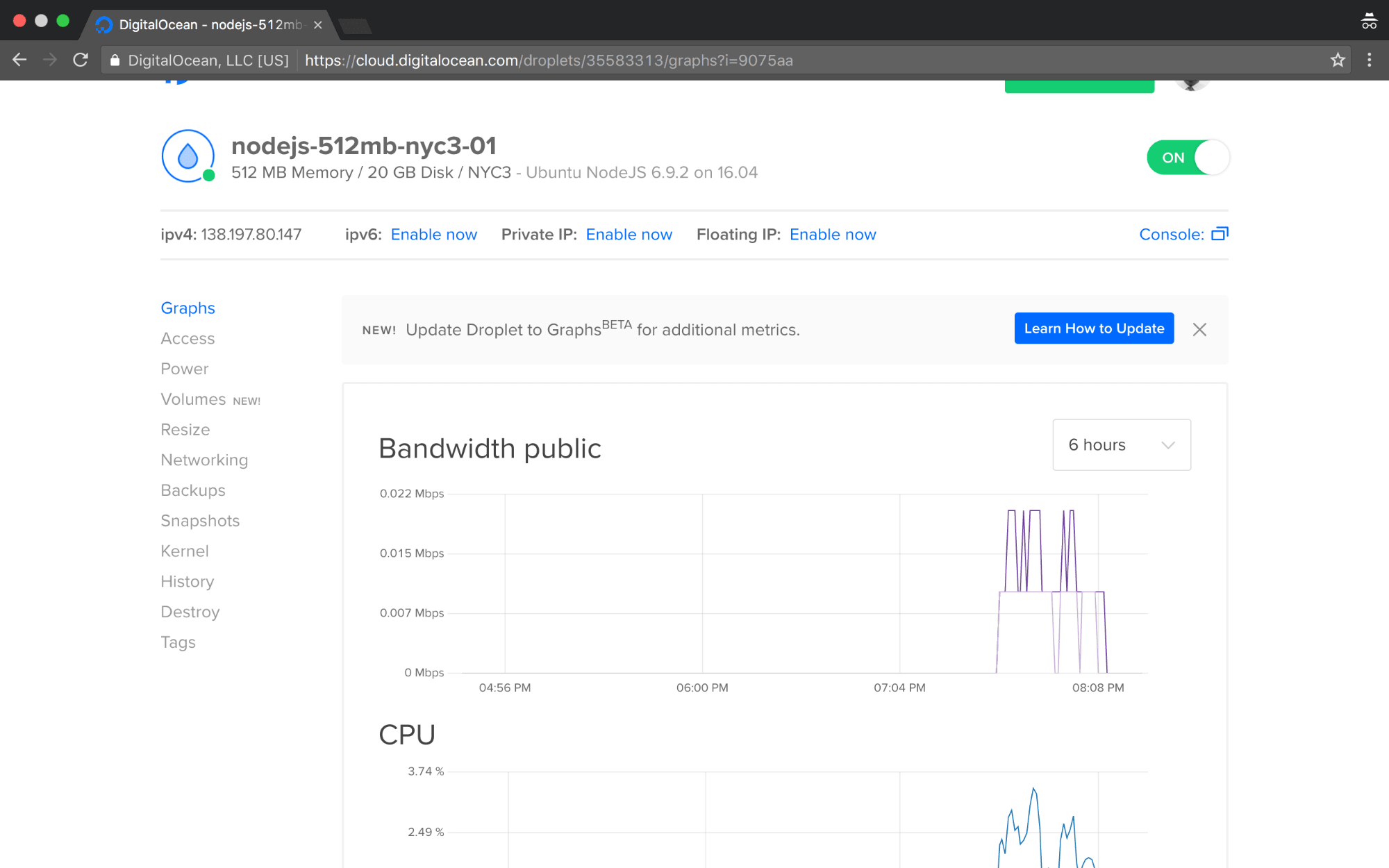The image size is (1389, 868).
Task: Open the Backups section
Action: click(193, 490)
